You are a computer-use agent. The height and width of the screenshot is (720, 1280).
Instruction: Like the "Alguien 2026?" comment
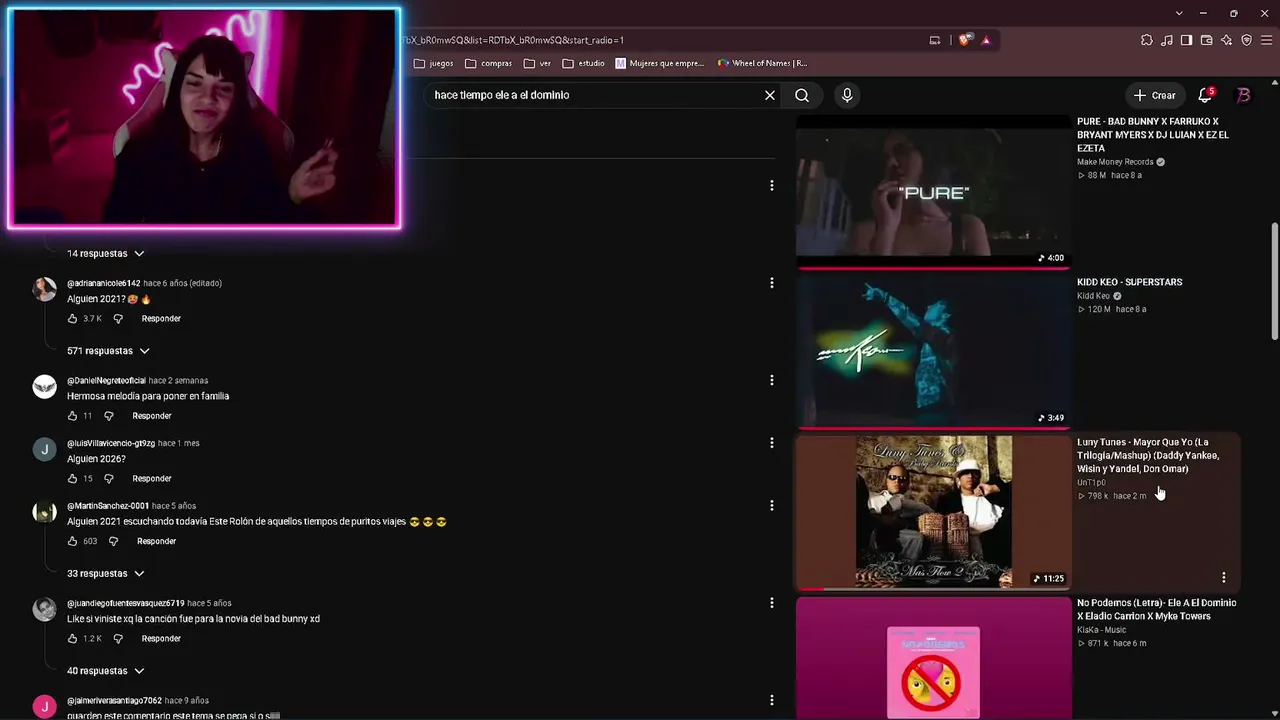click(x=72, y=479)
